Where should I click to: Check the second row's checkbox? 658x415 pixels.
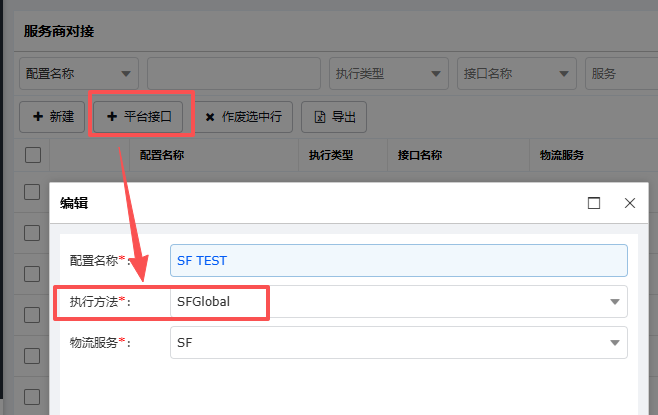click(x=33, y=233)
